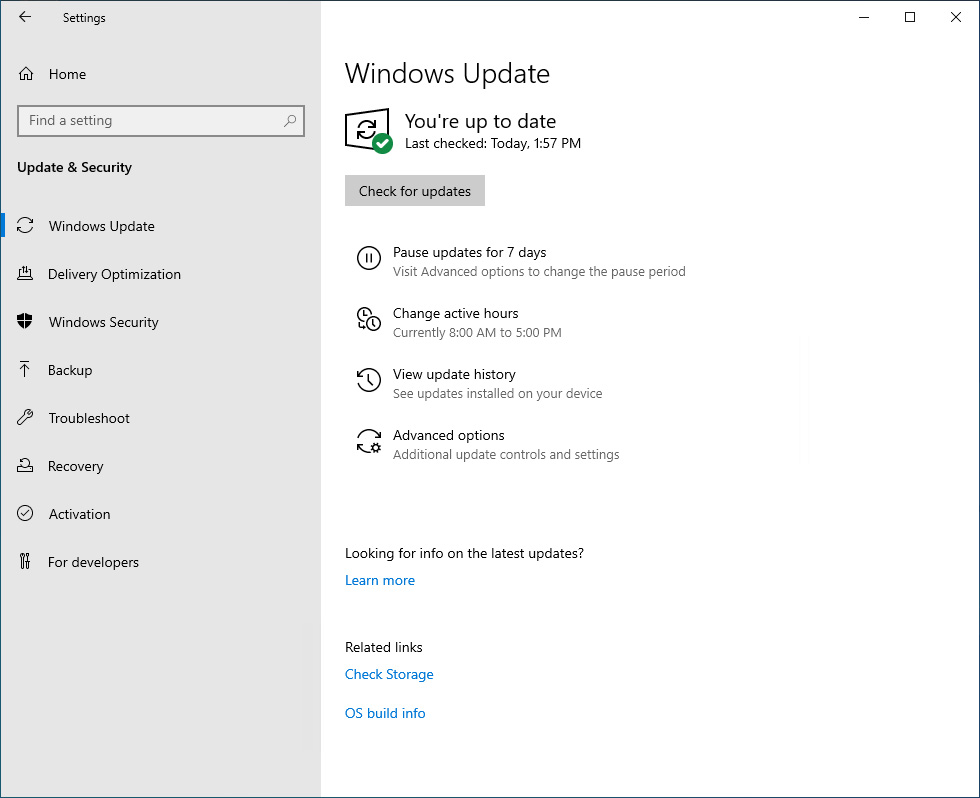Focus the Find a setting search box

[150, 121]
